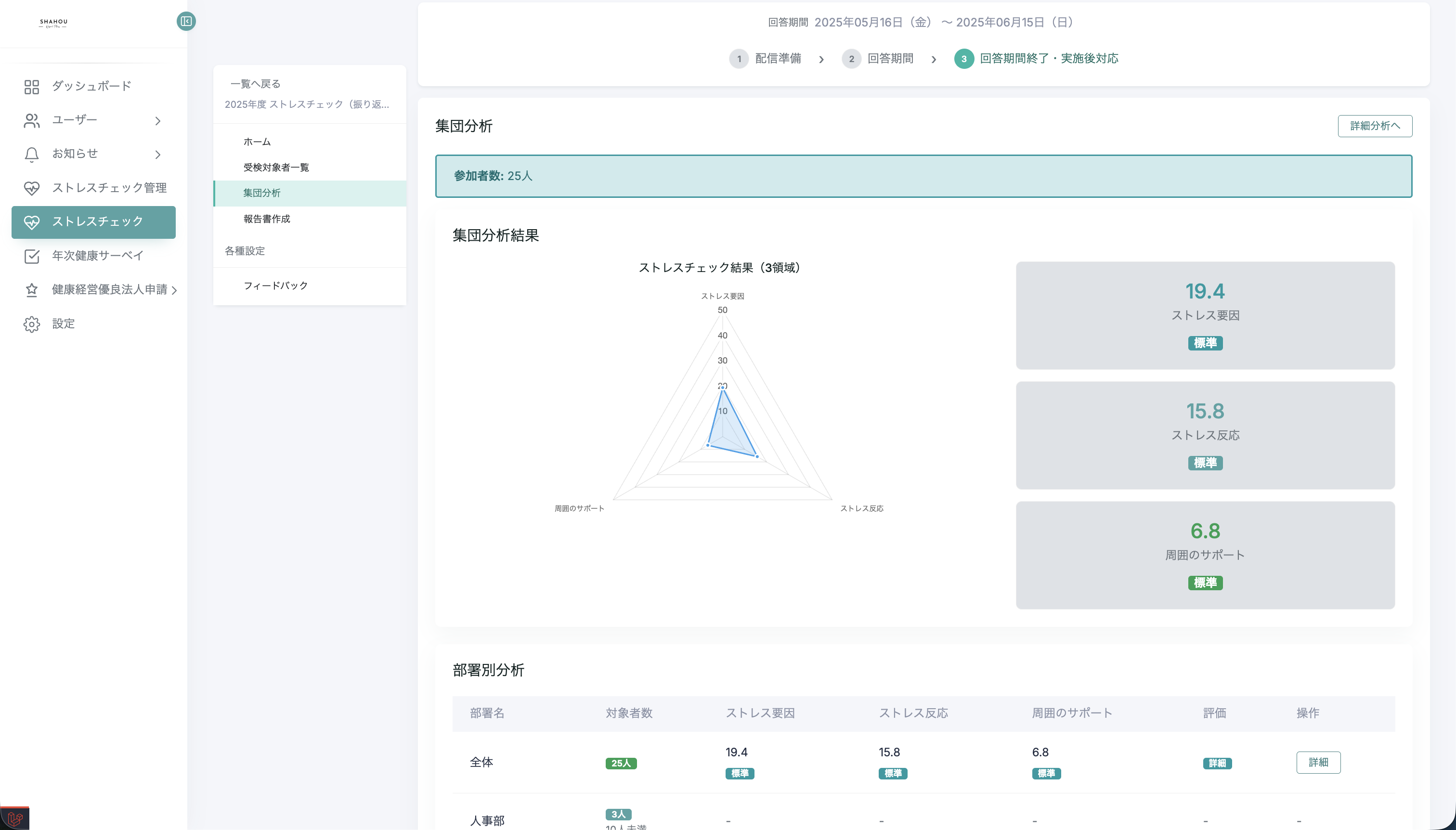The height and width of the screenshot is (830, 1456).
Task: Click the 3人 badge in 人事部 row
Action: pos(618,815)
